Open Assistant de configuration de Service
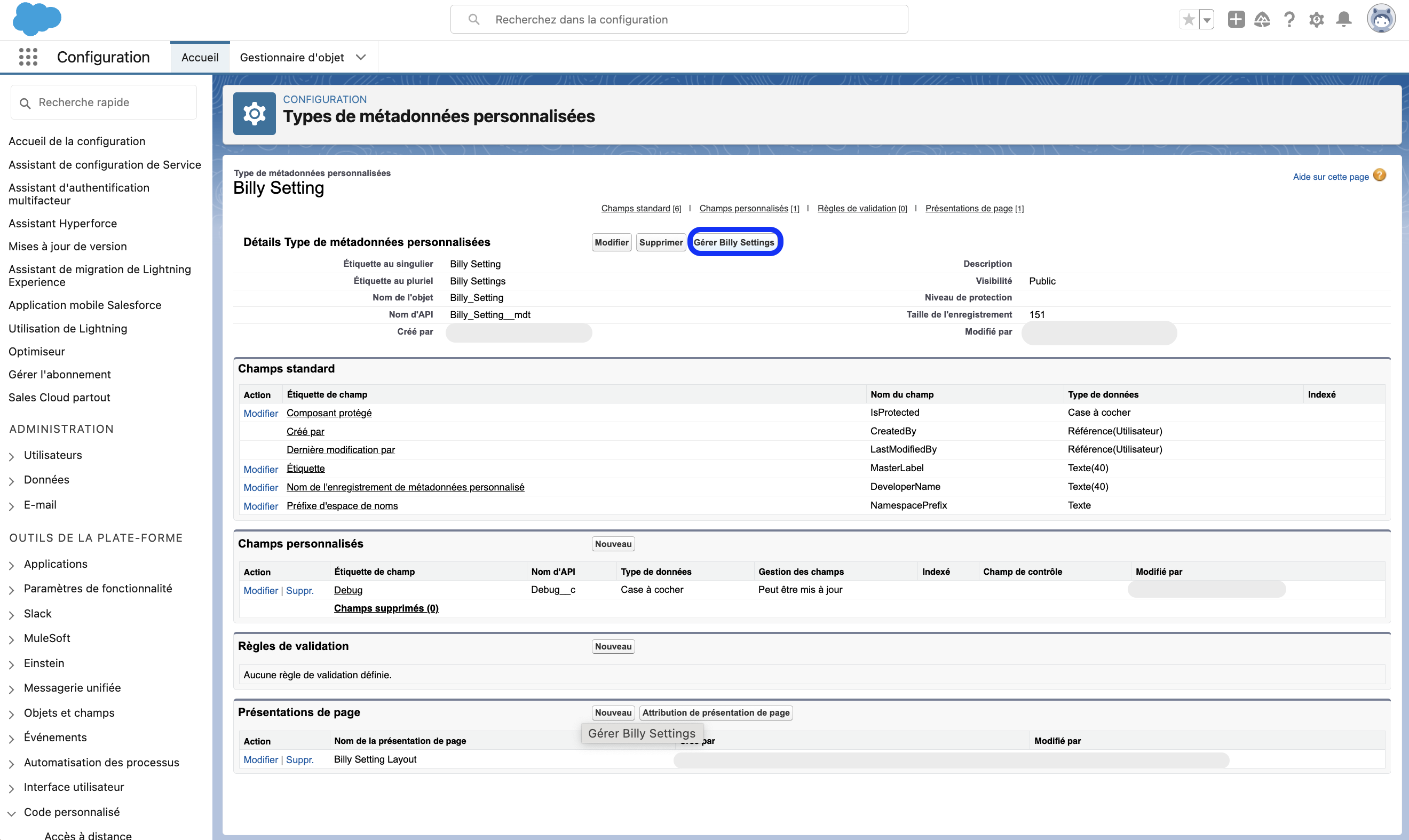Image resolution: width=1409 pixels, height=840 pixels. [x=105, y=165]
